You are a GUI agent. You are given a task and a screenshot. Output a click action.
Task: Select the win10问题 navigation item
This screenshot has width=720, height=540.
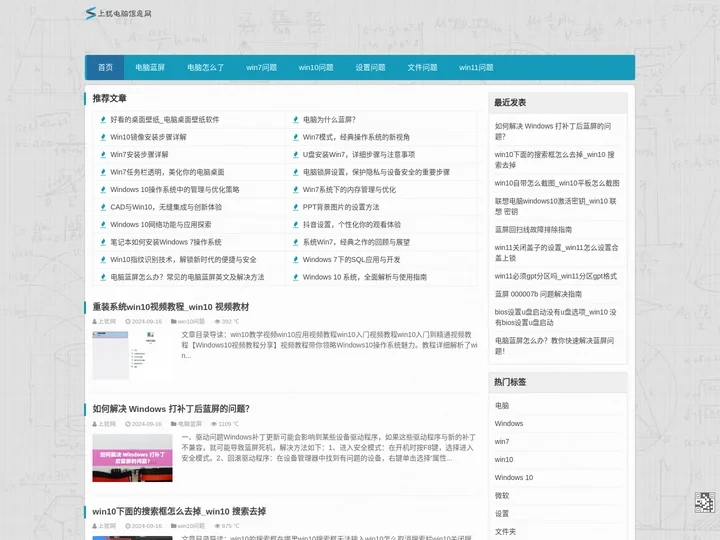(x=316, y=68)
